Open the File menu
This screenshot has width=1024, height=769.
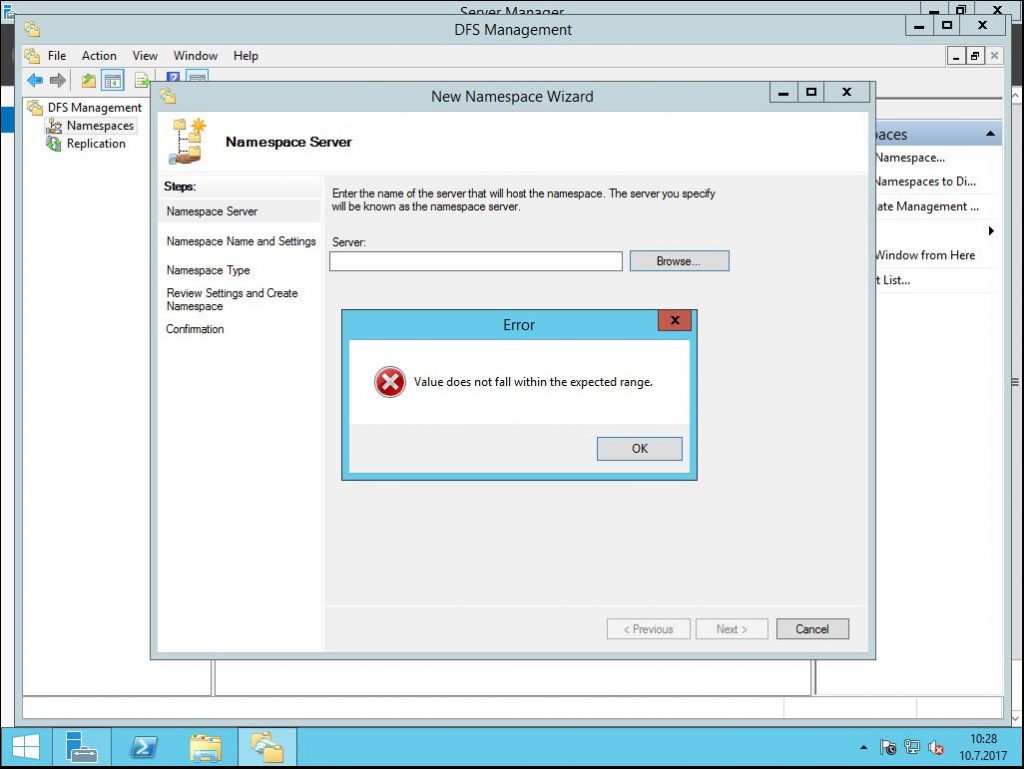(x=57, y=56)
